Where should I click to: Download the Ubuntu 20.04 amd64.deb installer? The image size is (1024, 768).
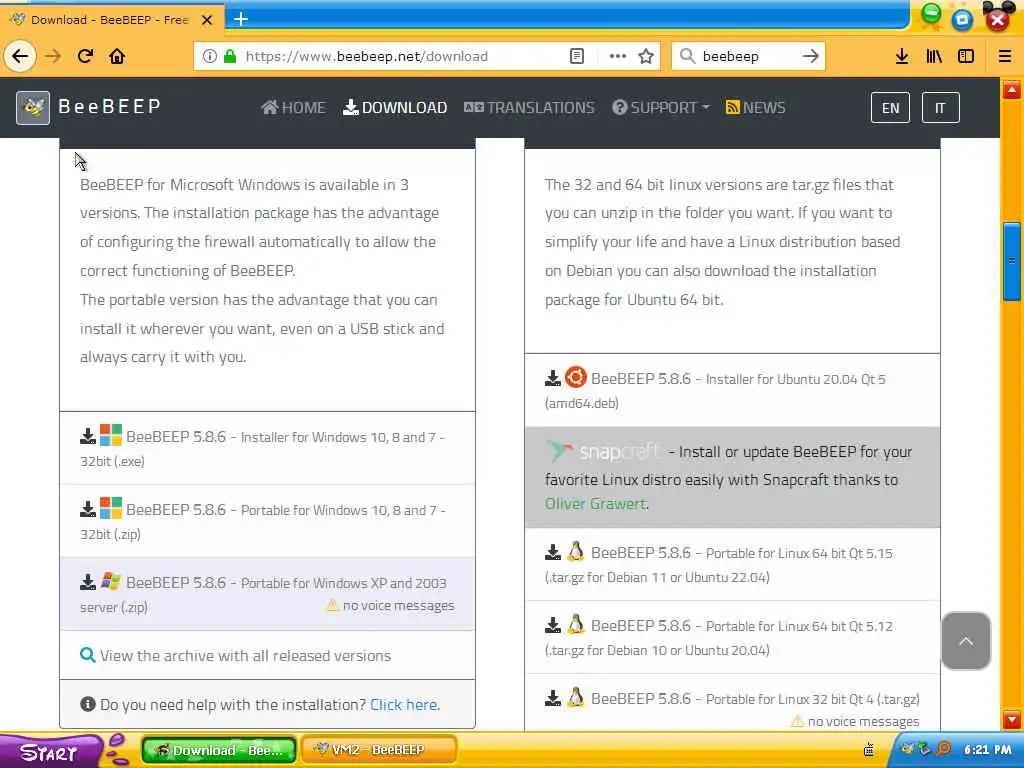[x=732, y=390]
